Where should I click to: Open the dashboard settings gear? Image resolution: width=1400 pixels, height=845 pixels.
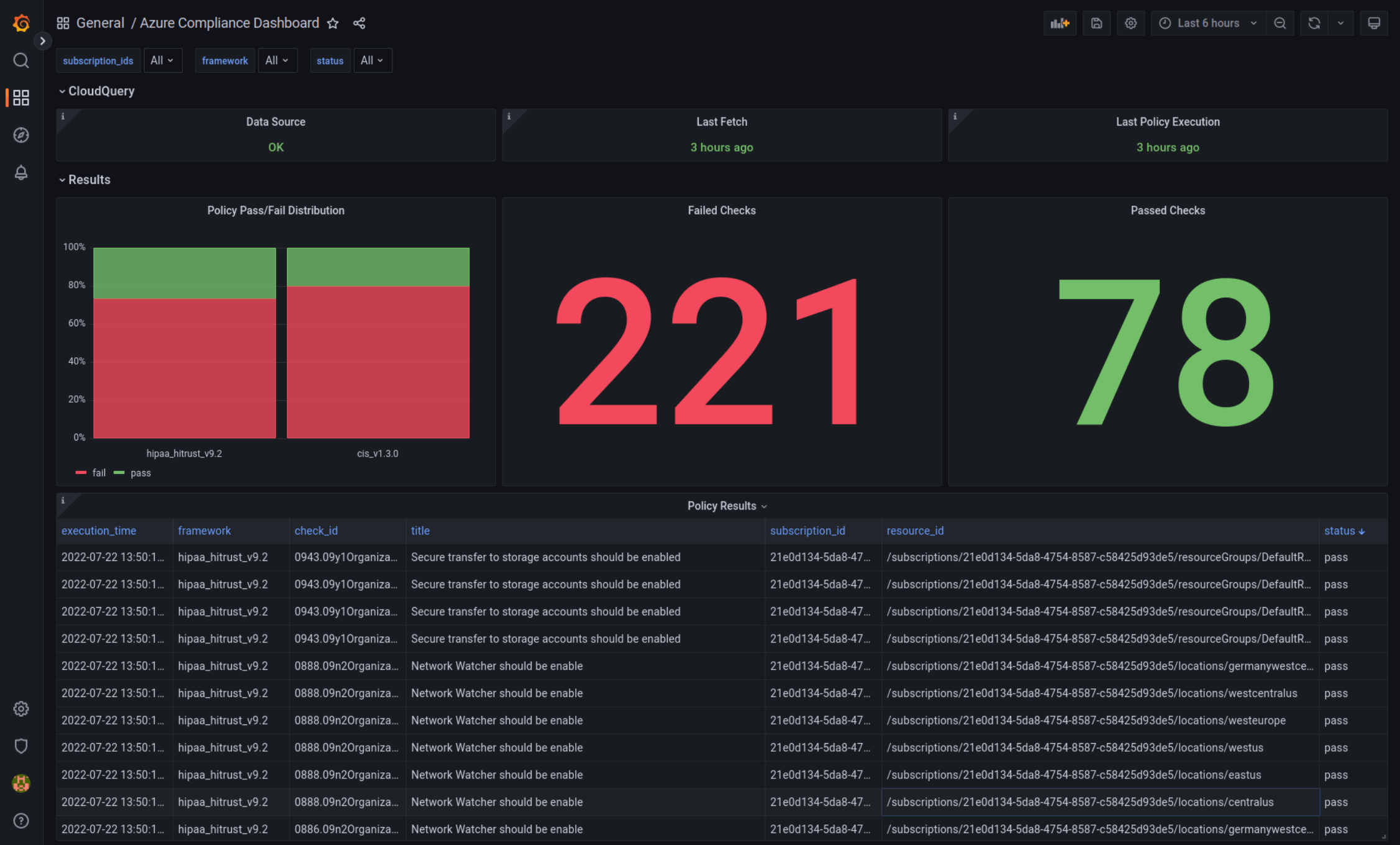point(1130,23)
